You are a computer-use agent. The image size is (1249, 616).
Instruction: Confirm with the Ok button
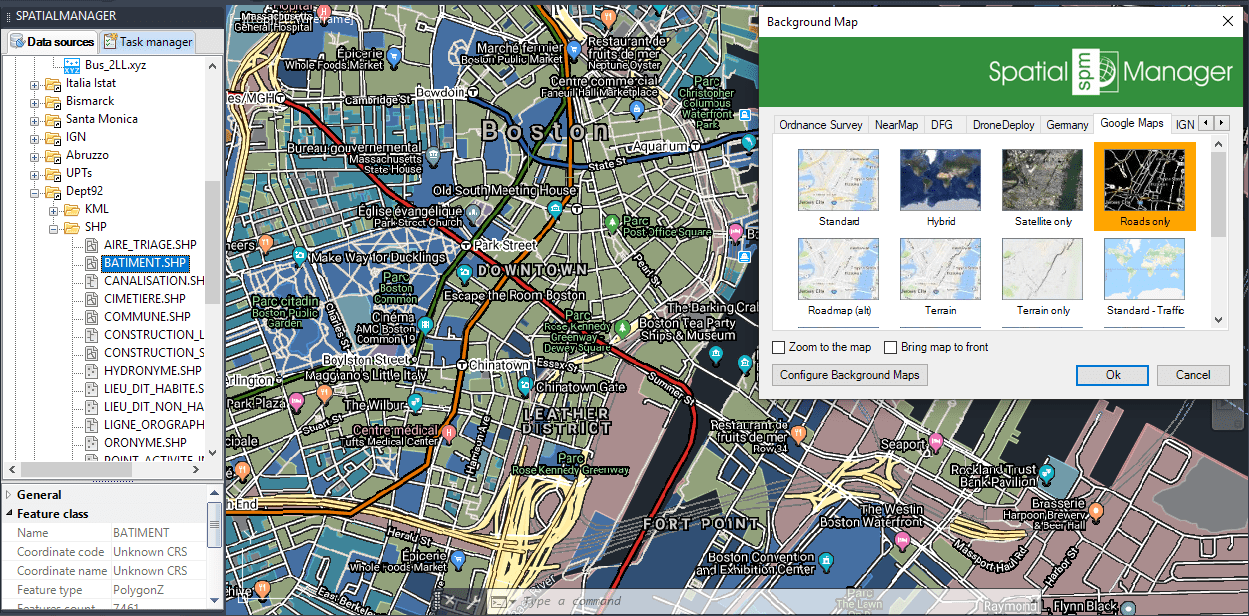click(x=1113, y=375)
